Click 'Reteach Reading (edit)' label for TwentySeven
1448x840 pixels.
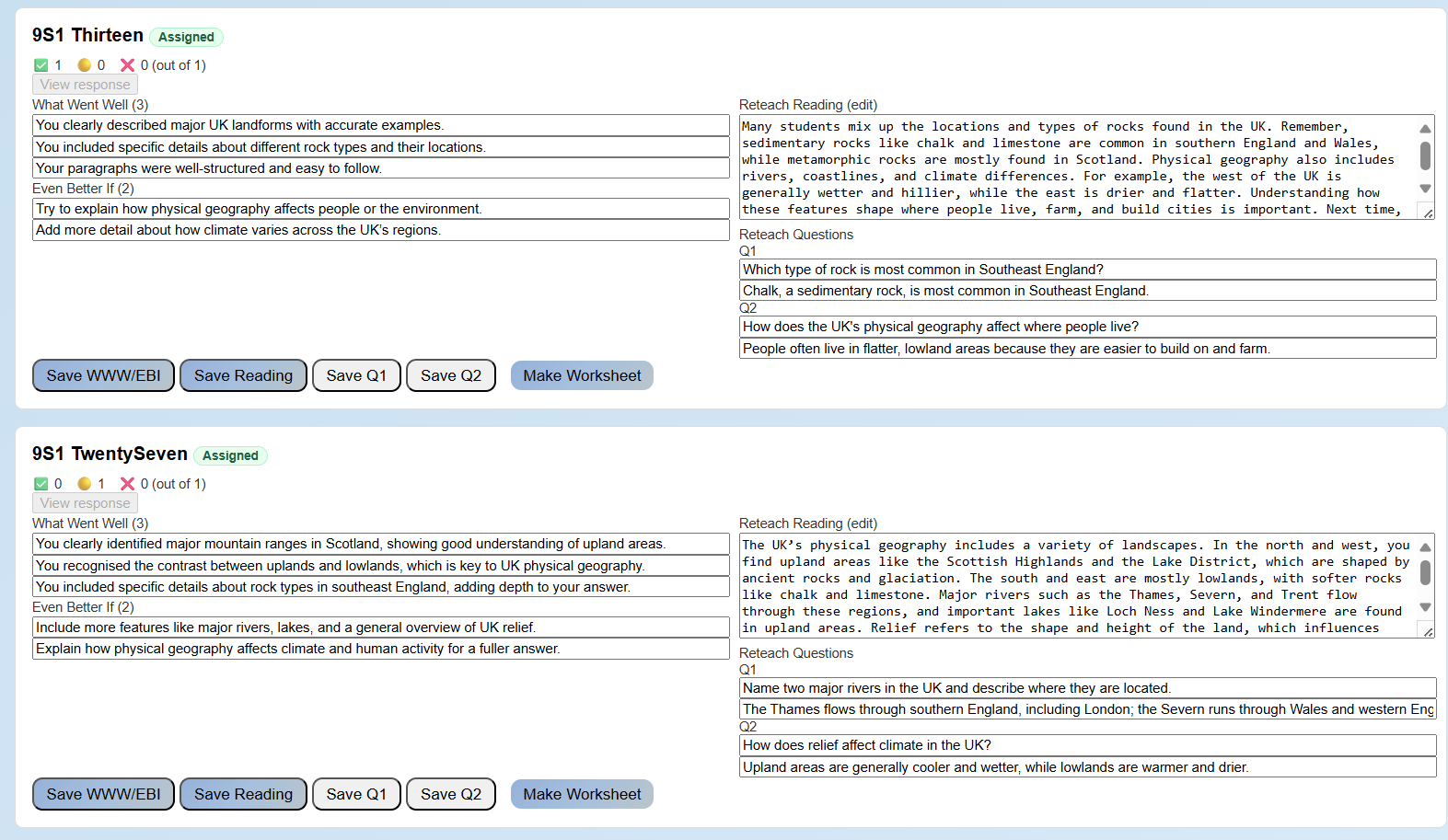[808, 524]
